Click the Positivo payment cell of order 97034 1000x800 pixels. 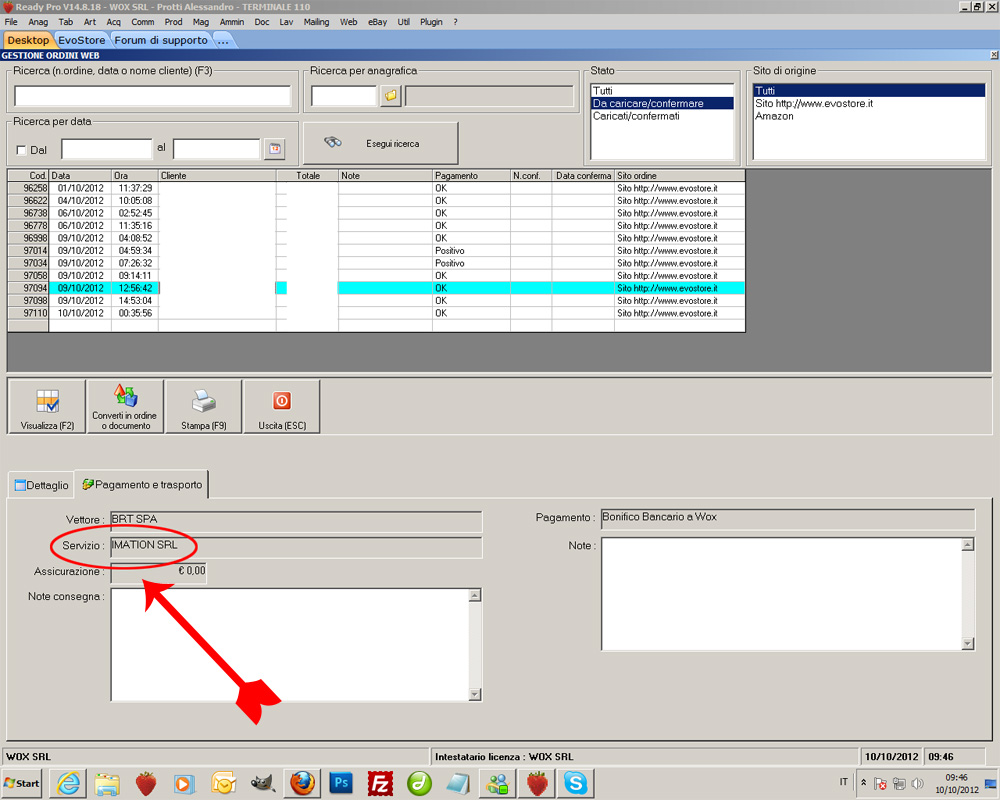471,263
